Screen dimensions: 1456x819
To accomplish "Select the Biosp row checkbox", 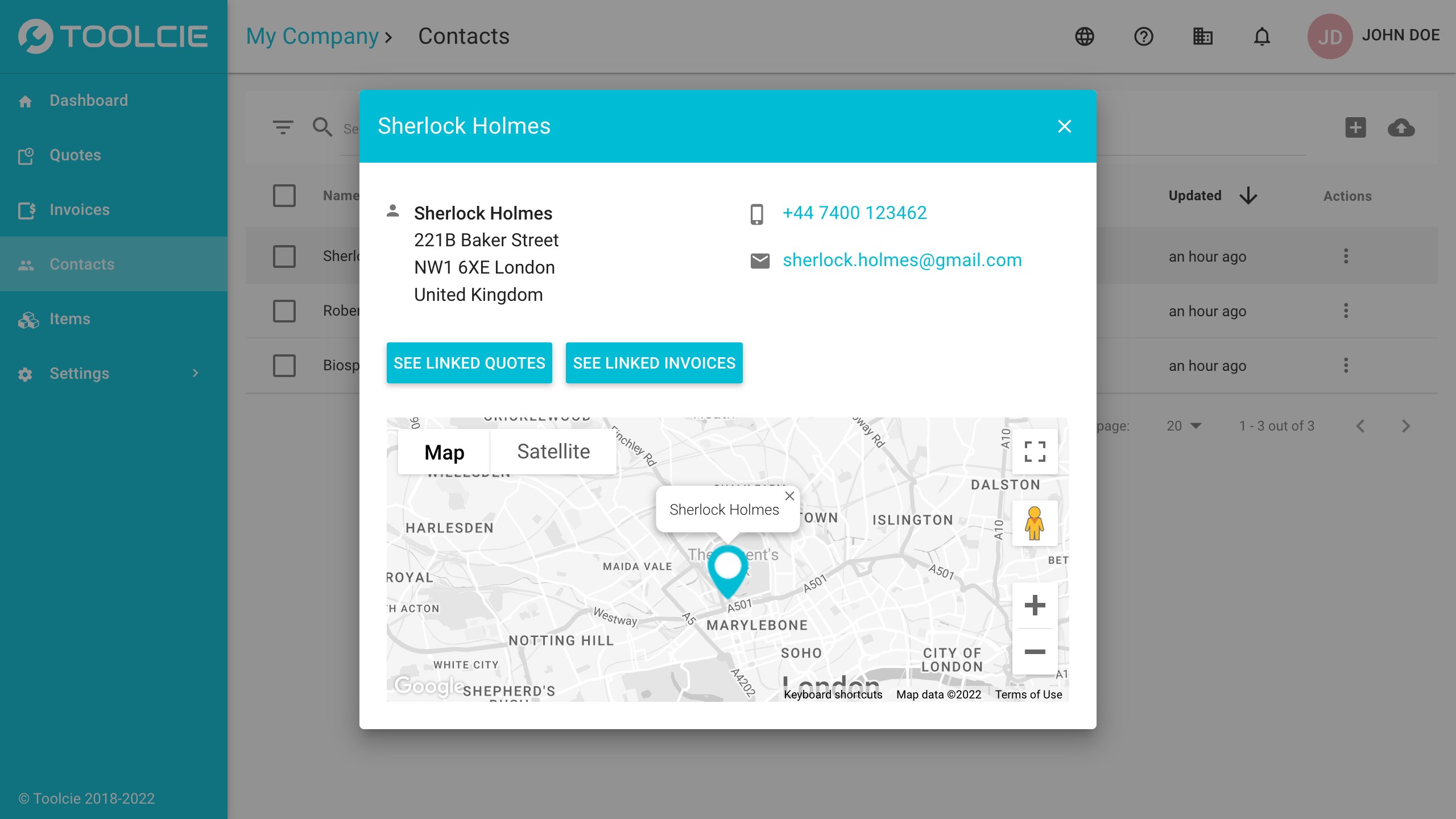I will tap(284, 365).
